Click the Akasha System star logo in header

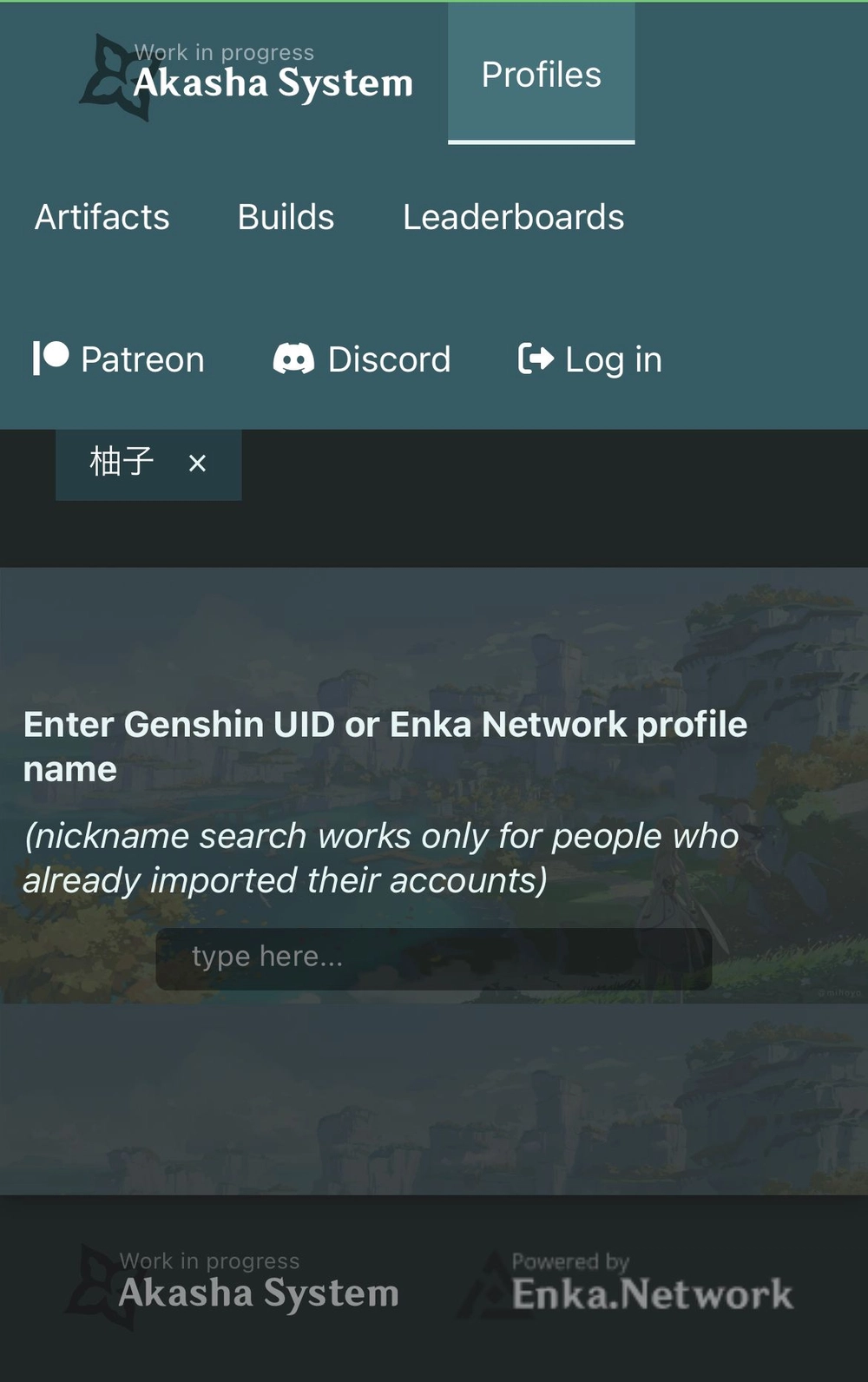click(x=111, y=78)
